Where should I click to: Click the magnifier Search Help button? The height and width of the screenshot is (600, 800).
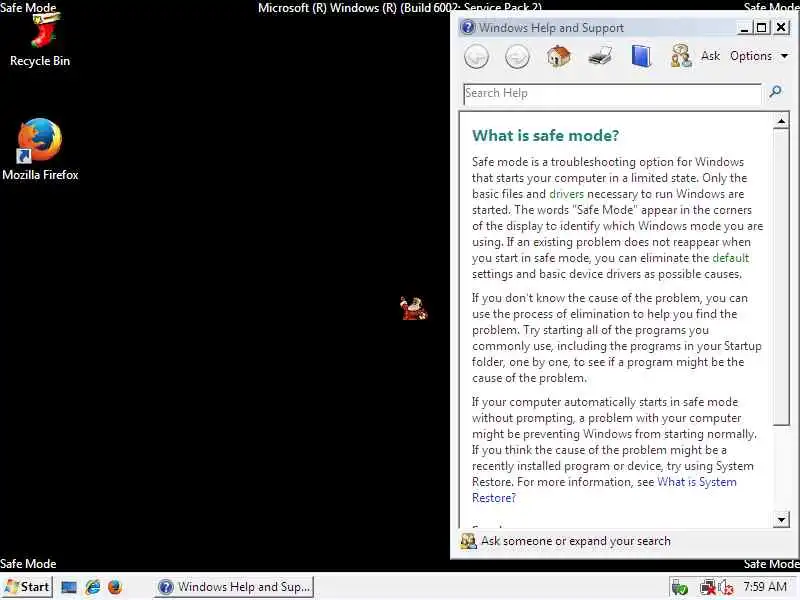(x=775, y=92)
